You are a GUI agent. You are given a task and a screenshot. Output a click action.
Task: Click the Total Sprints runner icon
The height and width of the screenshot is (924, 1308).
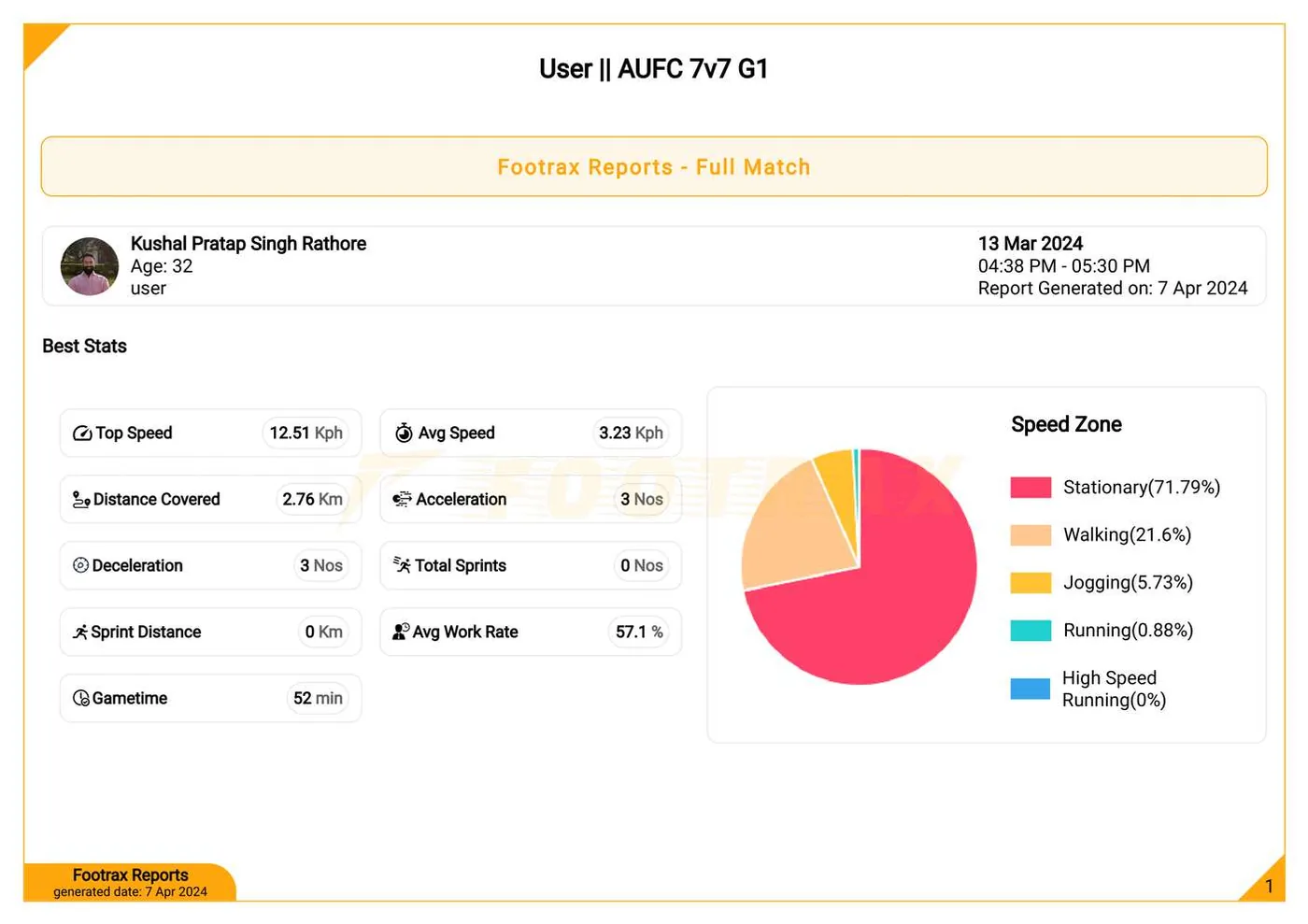402,565
